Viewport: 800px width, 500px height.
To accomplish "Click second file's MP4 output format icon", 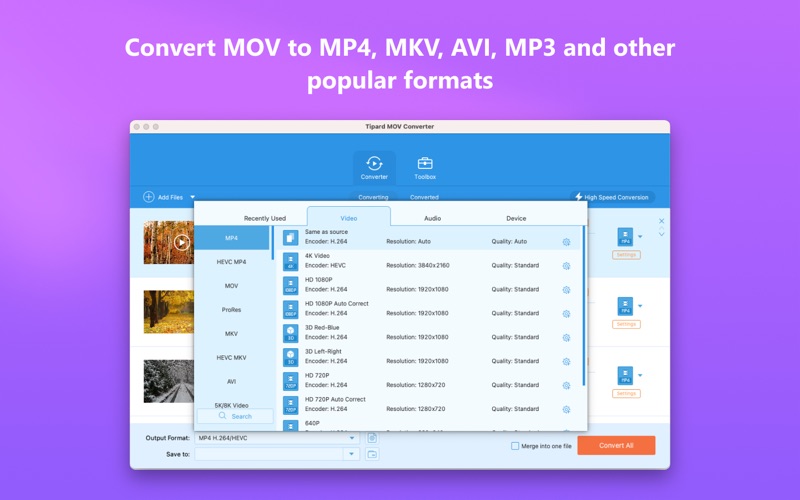I will (x=625, y=306).
